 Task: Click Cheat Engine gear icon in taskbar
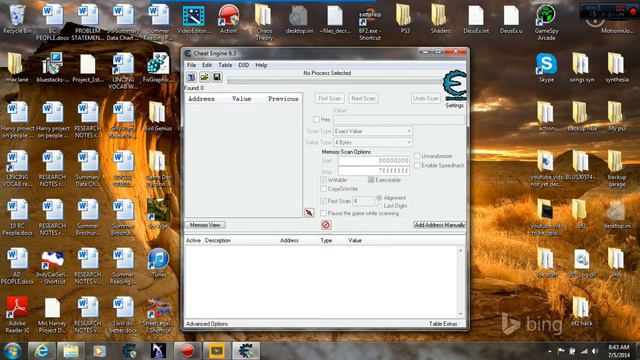pos(246,351)
